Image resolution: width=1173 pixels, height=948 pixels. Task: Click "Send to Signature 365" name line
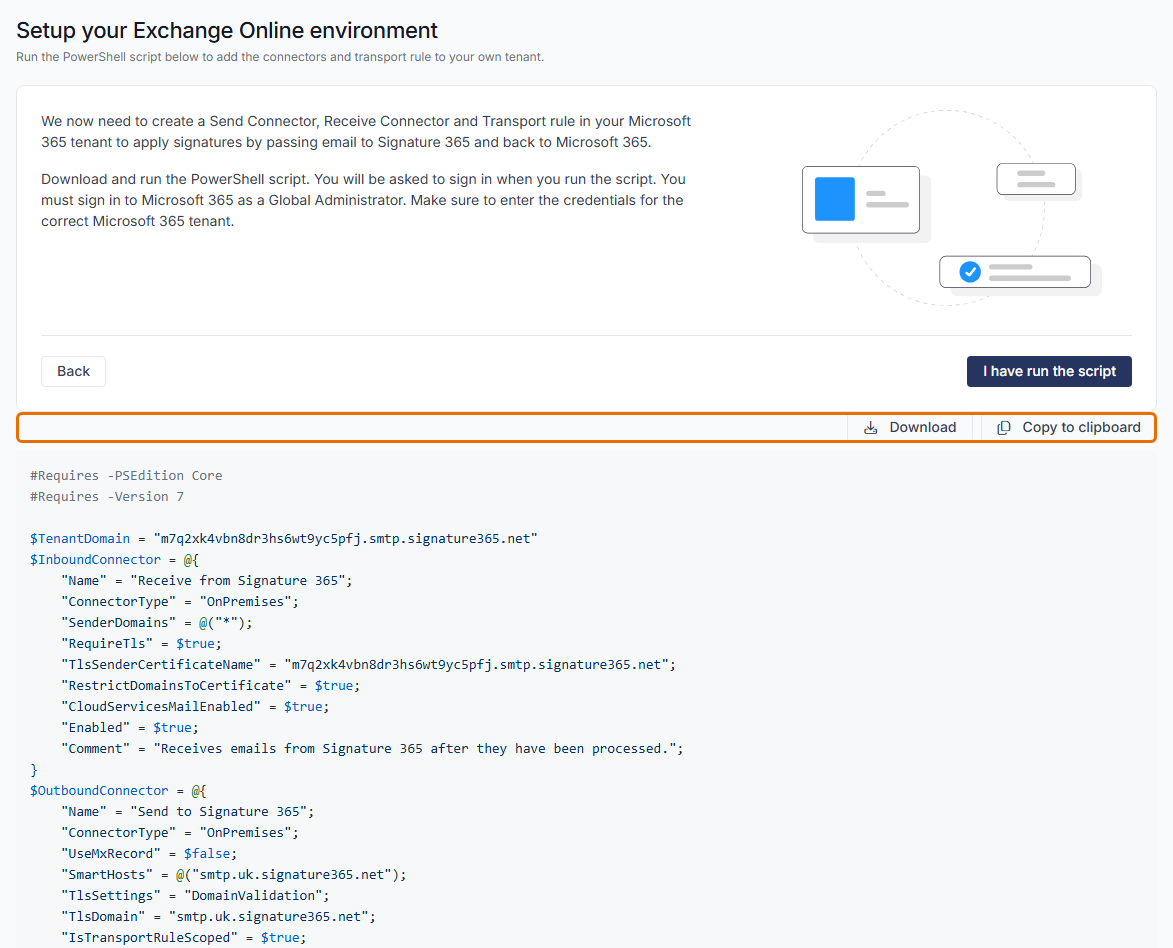(188, 811)
